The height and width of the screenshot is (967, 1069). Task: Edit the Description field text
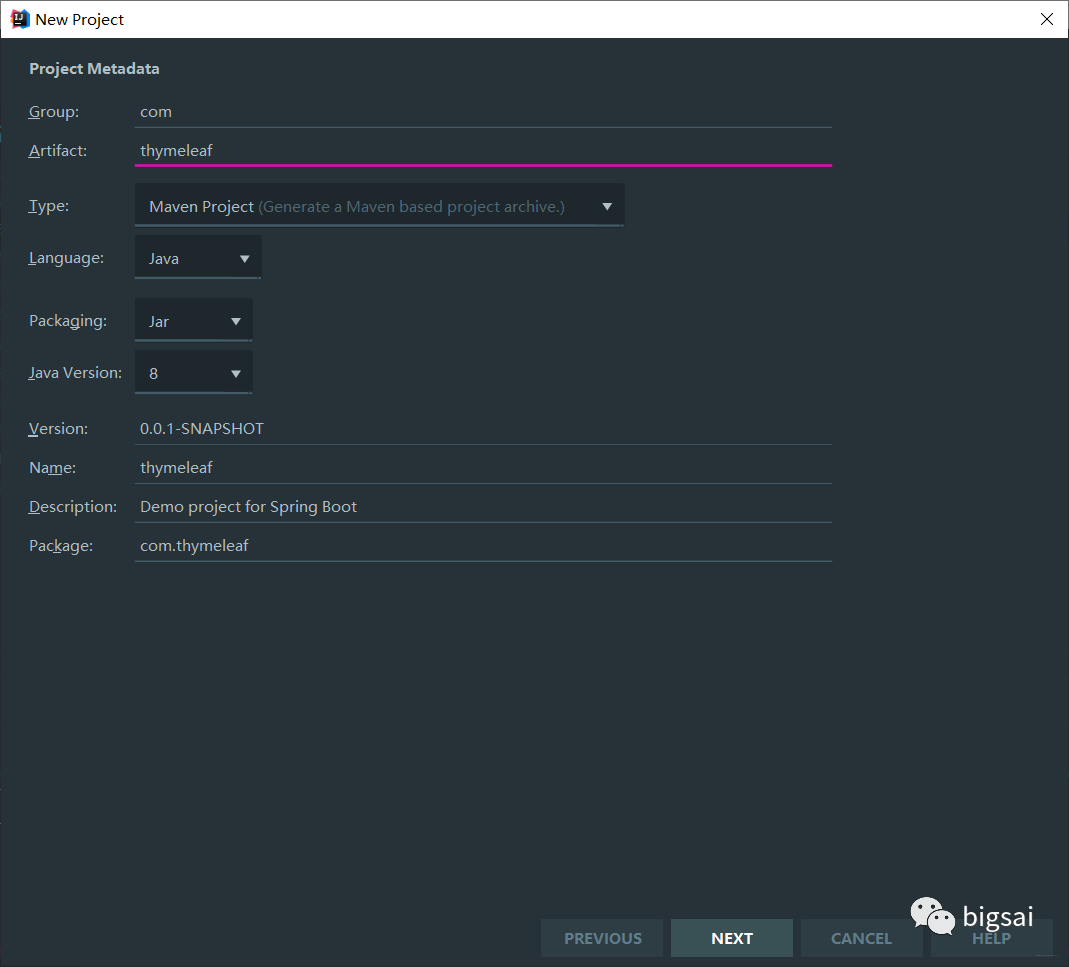483,507
